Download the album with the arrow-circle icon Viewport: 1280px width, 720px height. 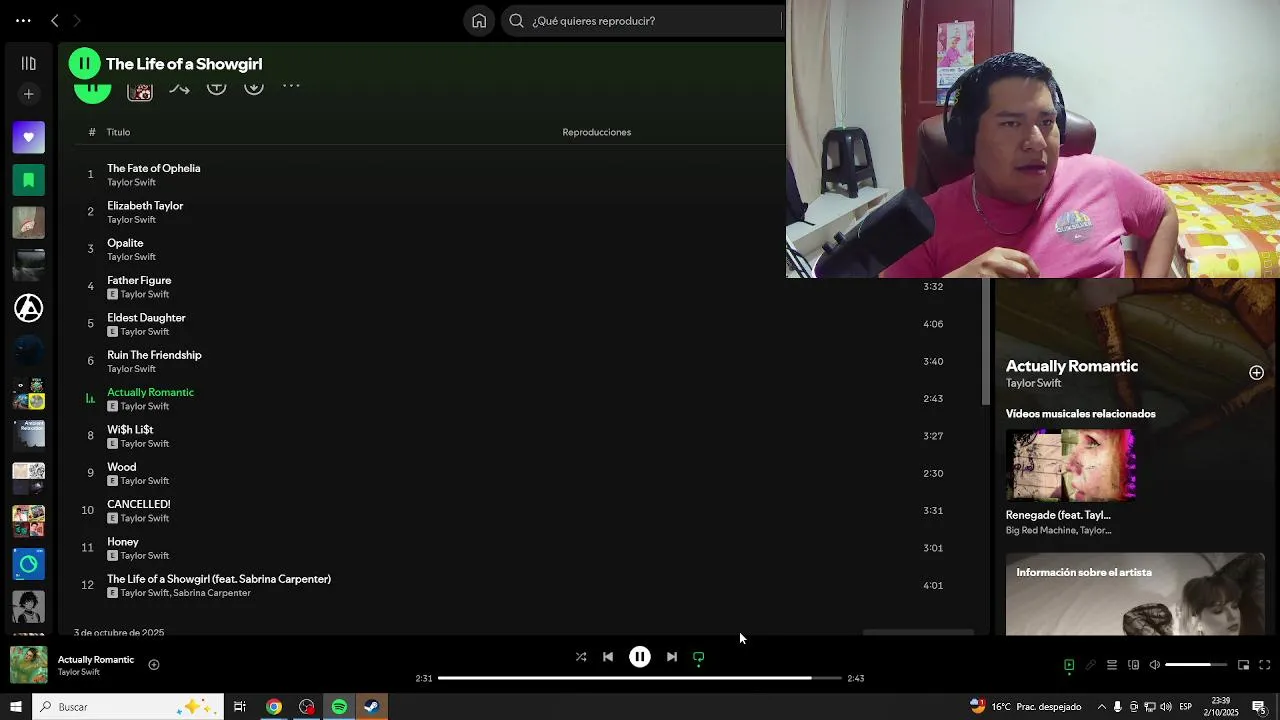254,87
